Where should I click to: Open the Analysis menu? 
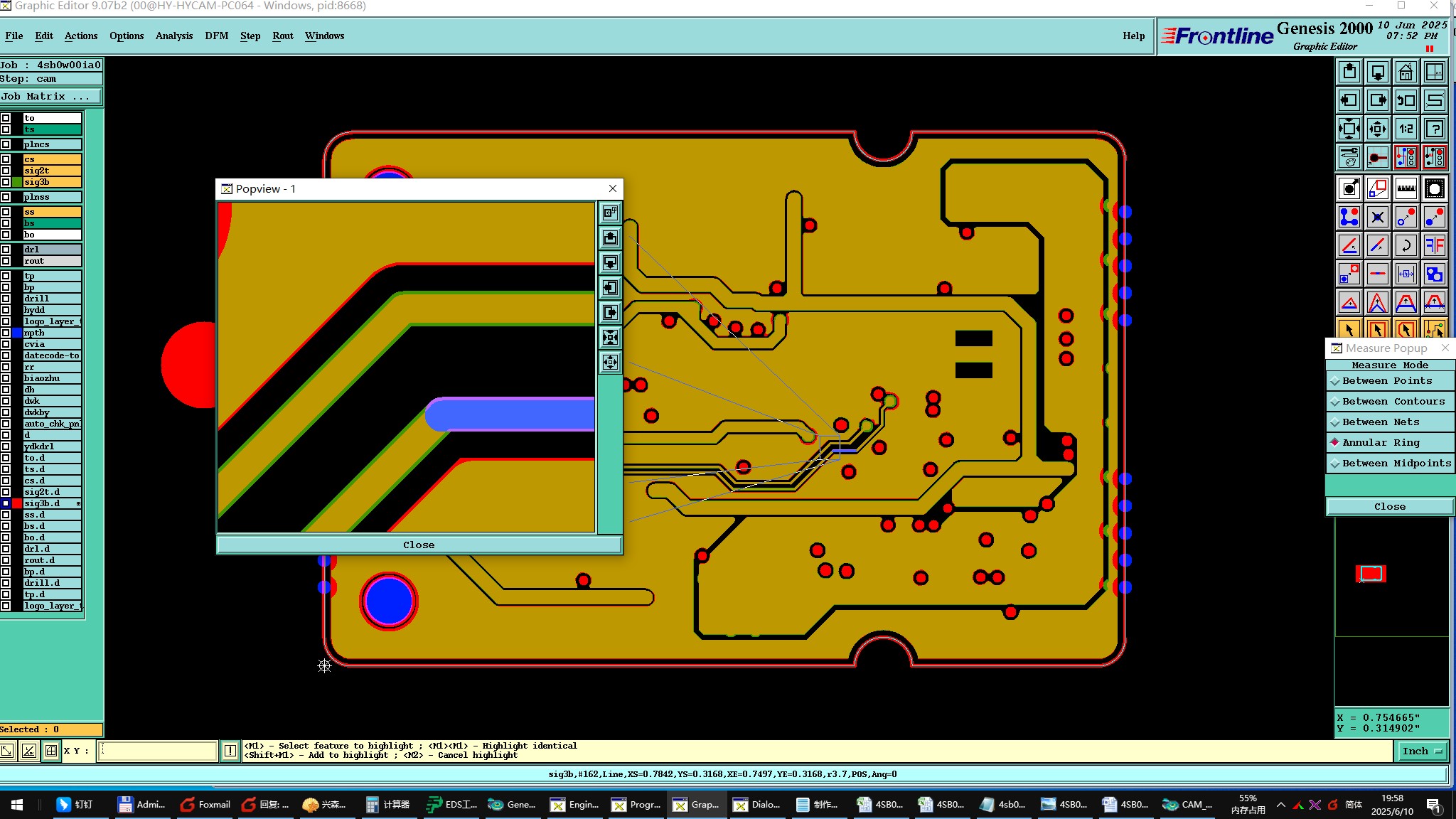point(173,36)
